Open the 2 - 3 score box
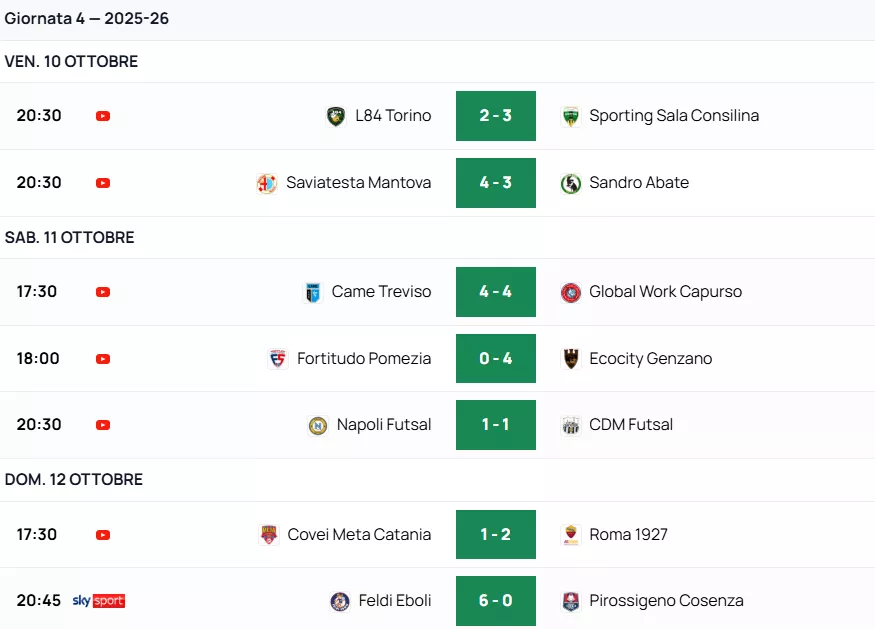 [x=496, y=116]
